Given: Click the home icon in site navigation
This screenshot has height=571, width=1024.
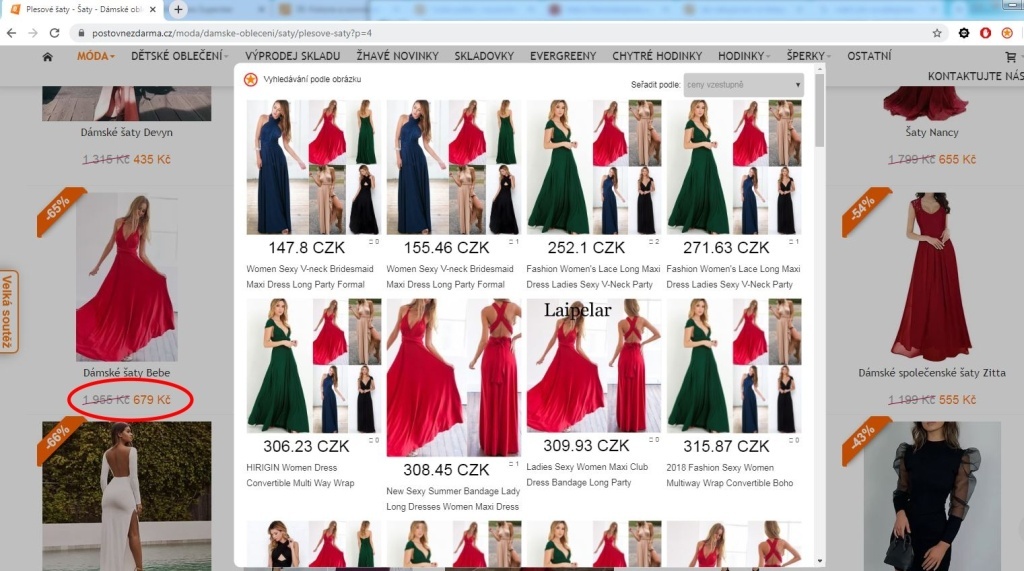Looking at the screenshot, I should tap(47, 57).
